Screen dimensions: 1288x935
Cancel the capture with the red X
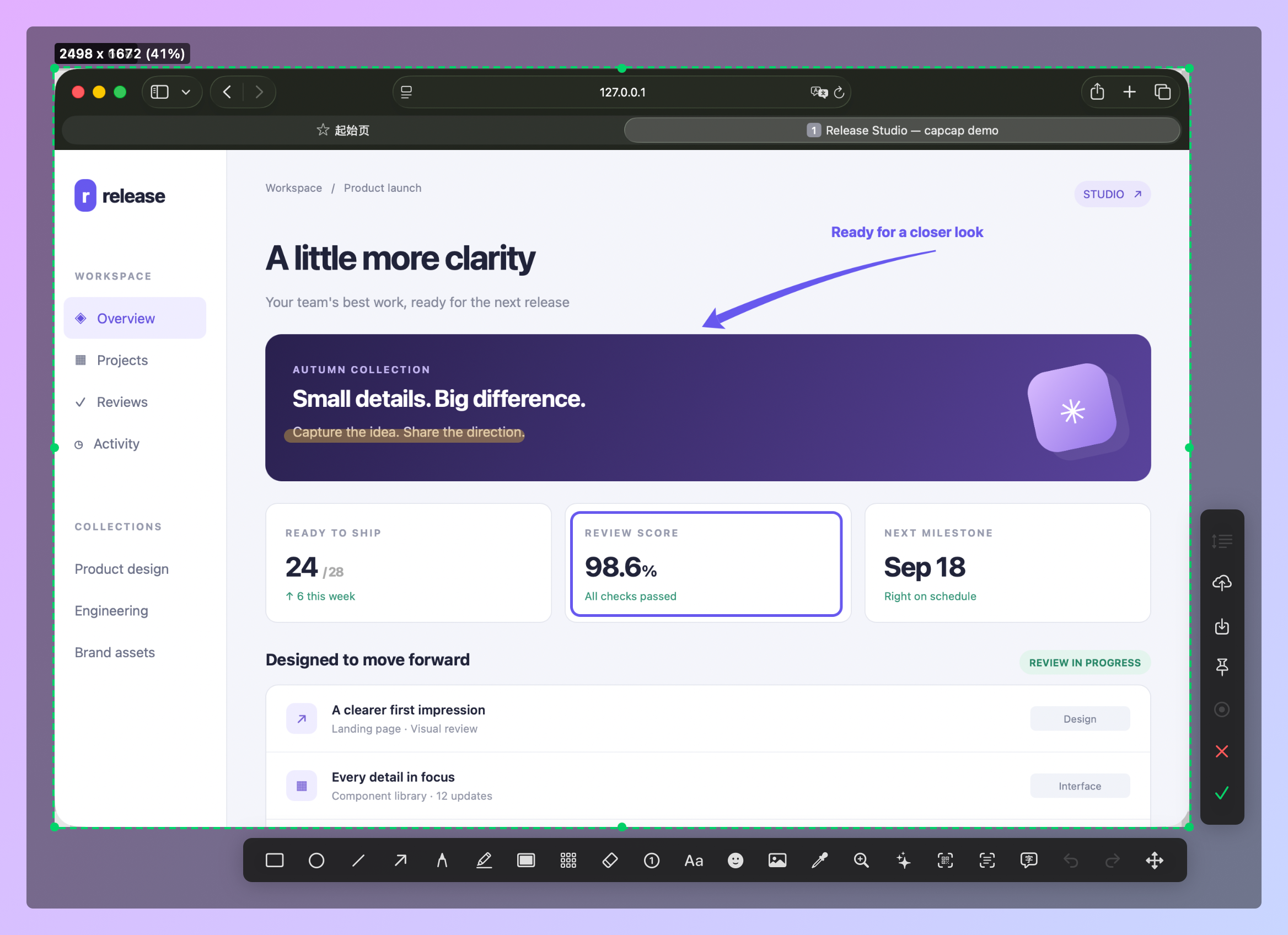(x=1221, y=751)
